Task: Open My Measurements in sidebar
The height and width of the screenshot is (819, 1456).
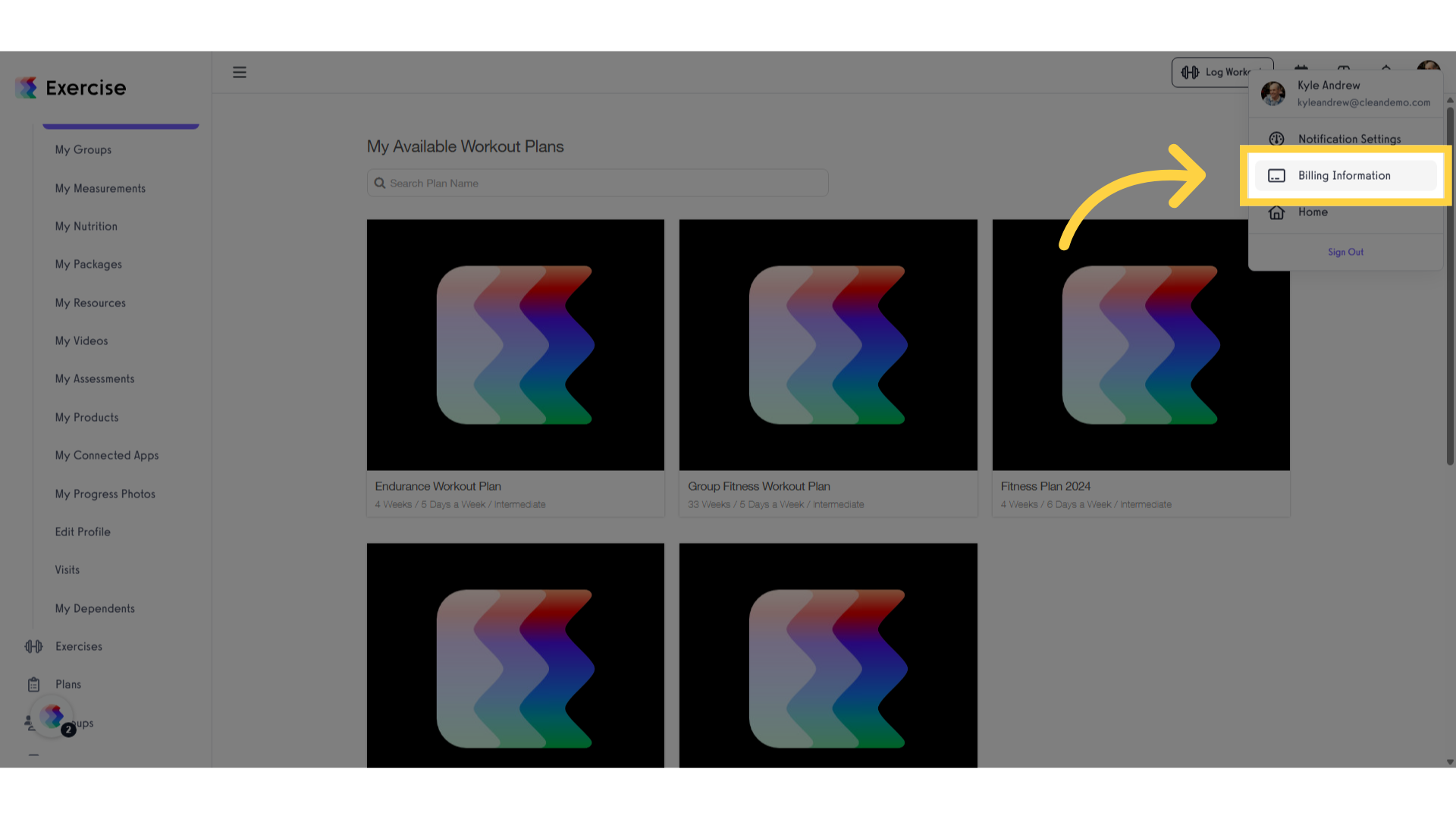Action: pyautogui.click(x=100, y=188)
